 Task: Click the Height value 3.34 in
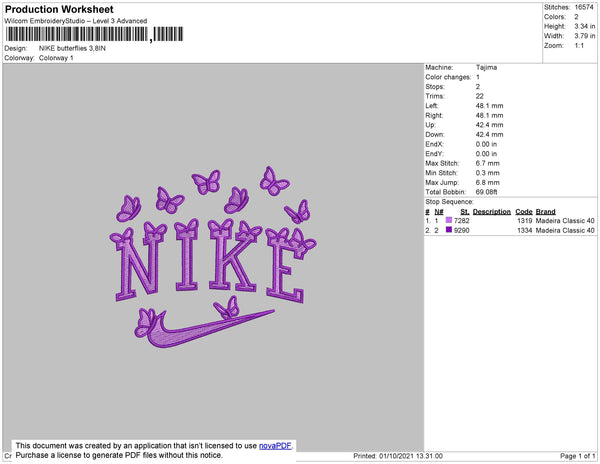point(584,26)
